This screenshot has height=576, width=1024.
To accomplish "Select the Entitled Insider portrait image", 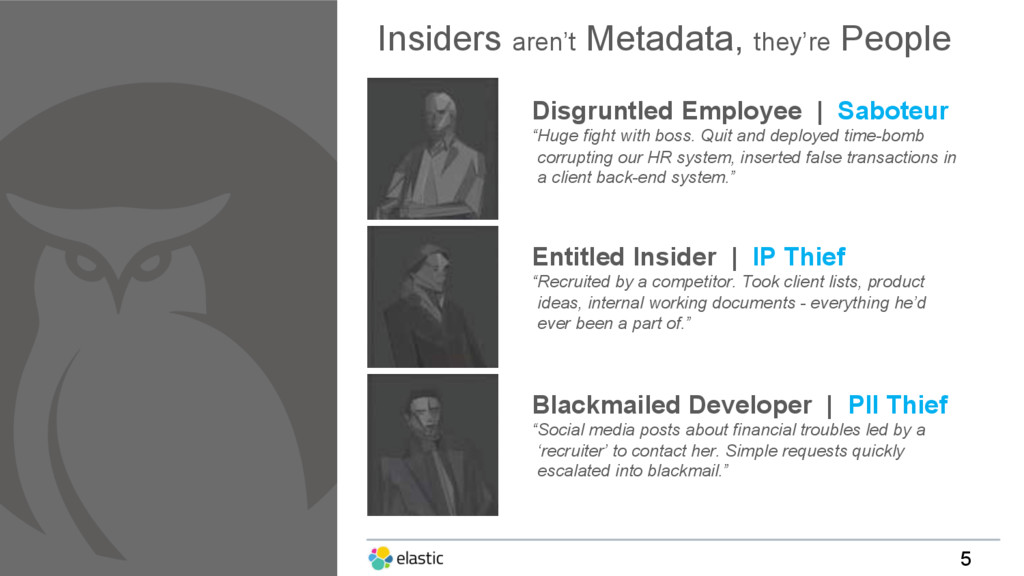I will [432, 297].
